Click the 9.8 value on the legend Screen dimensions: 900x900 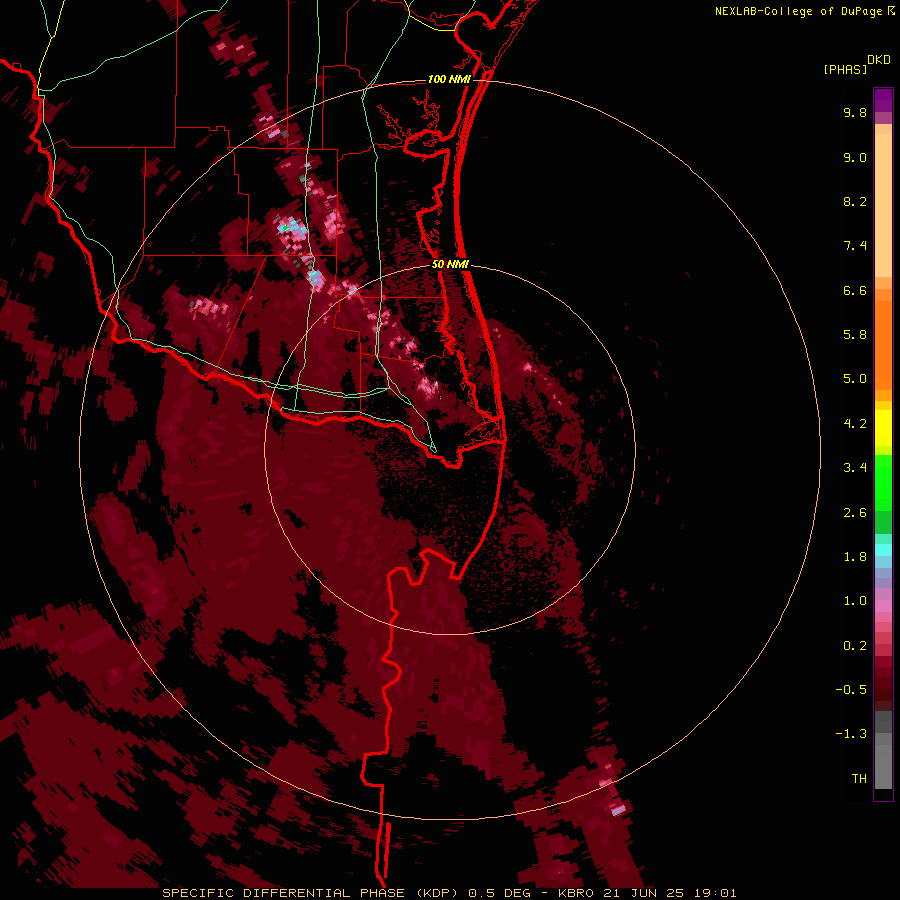coord(855,112)
